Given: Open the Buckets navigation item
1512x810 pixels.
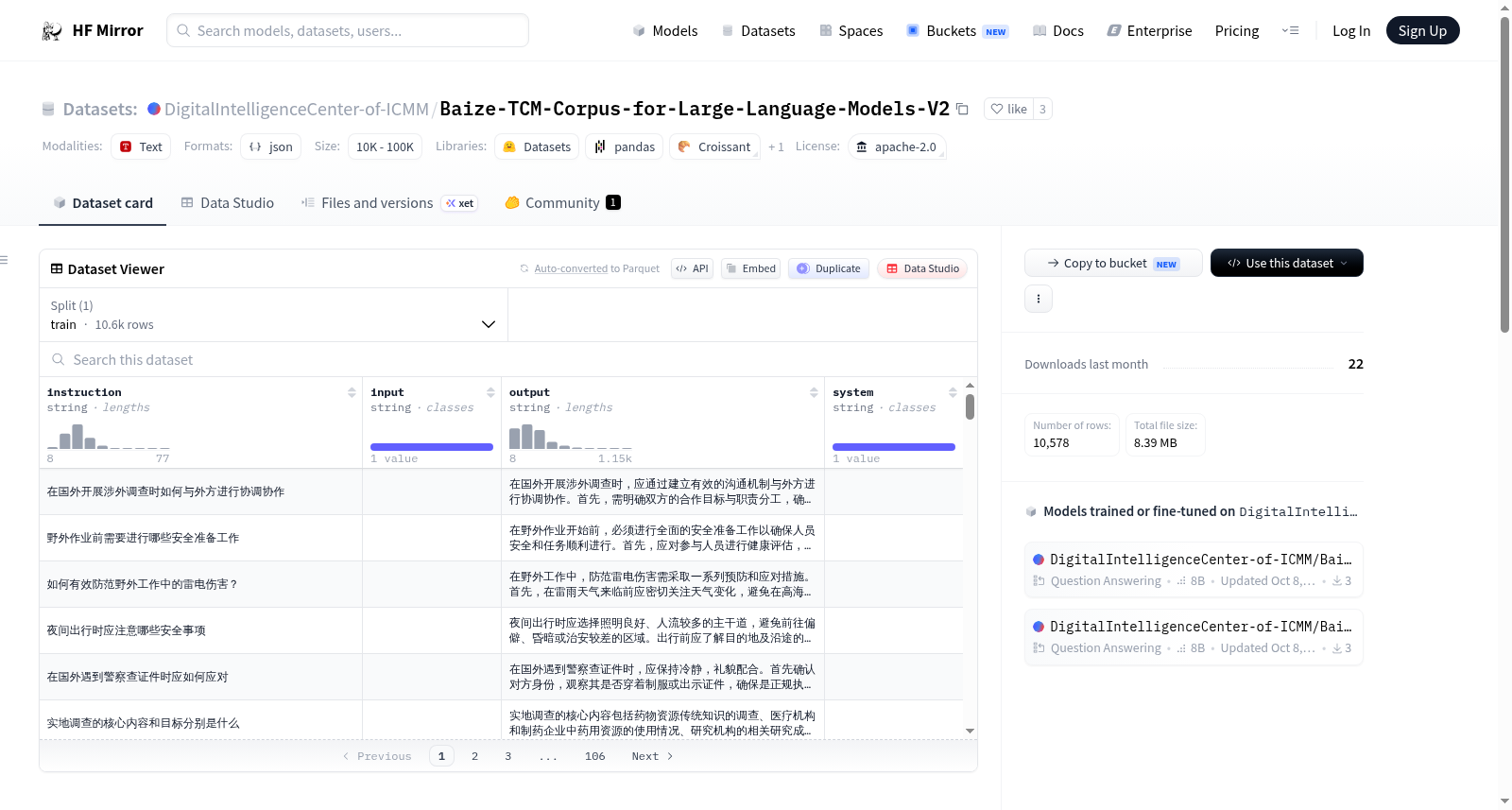Looking at the screenshot, I should pyautogui.click(x=957, y=30).
